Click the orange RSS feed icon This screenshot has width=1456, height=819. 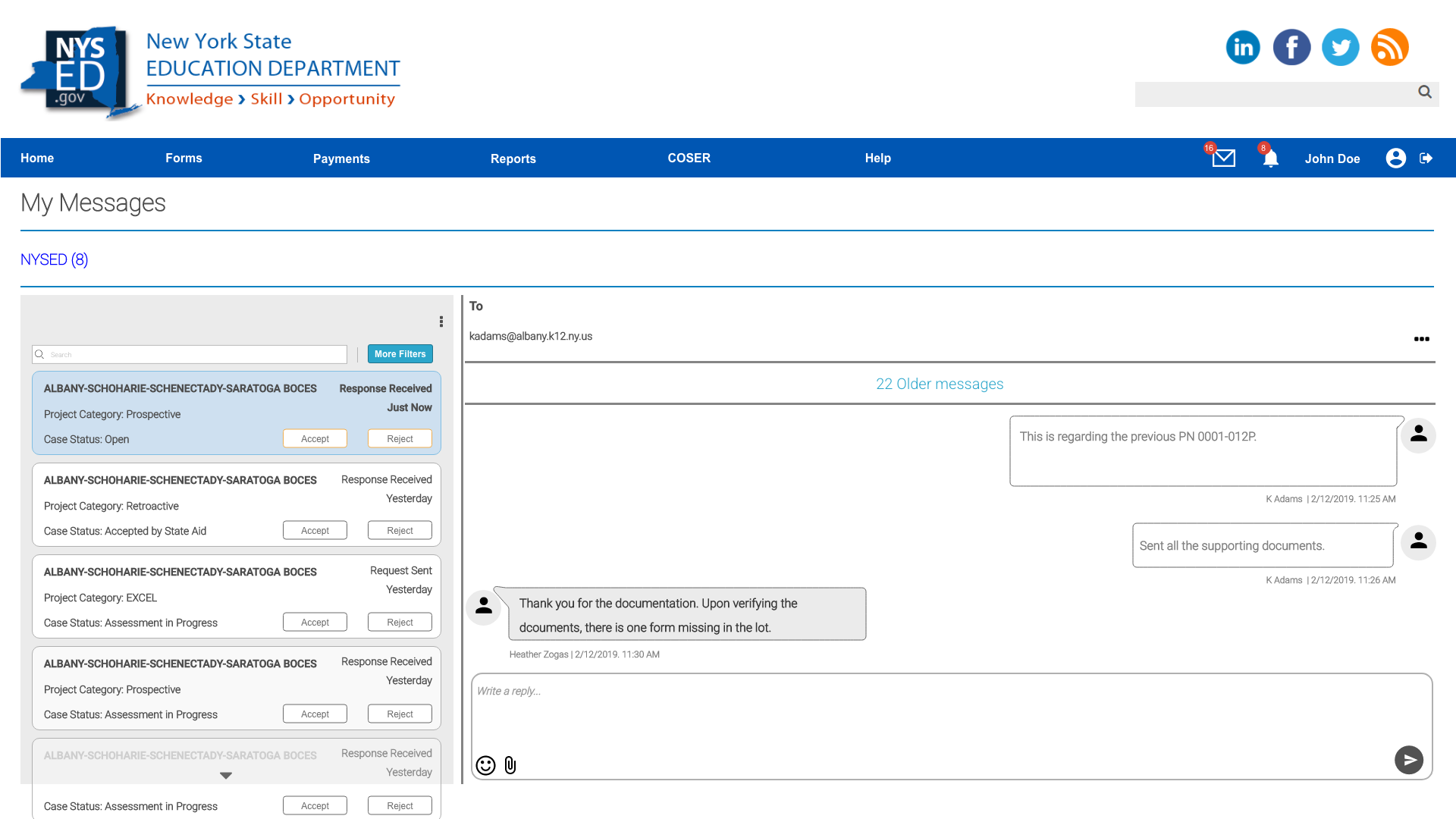click(x=1389, y=47)
